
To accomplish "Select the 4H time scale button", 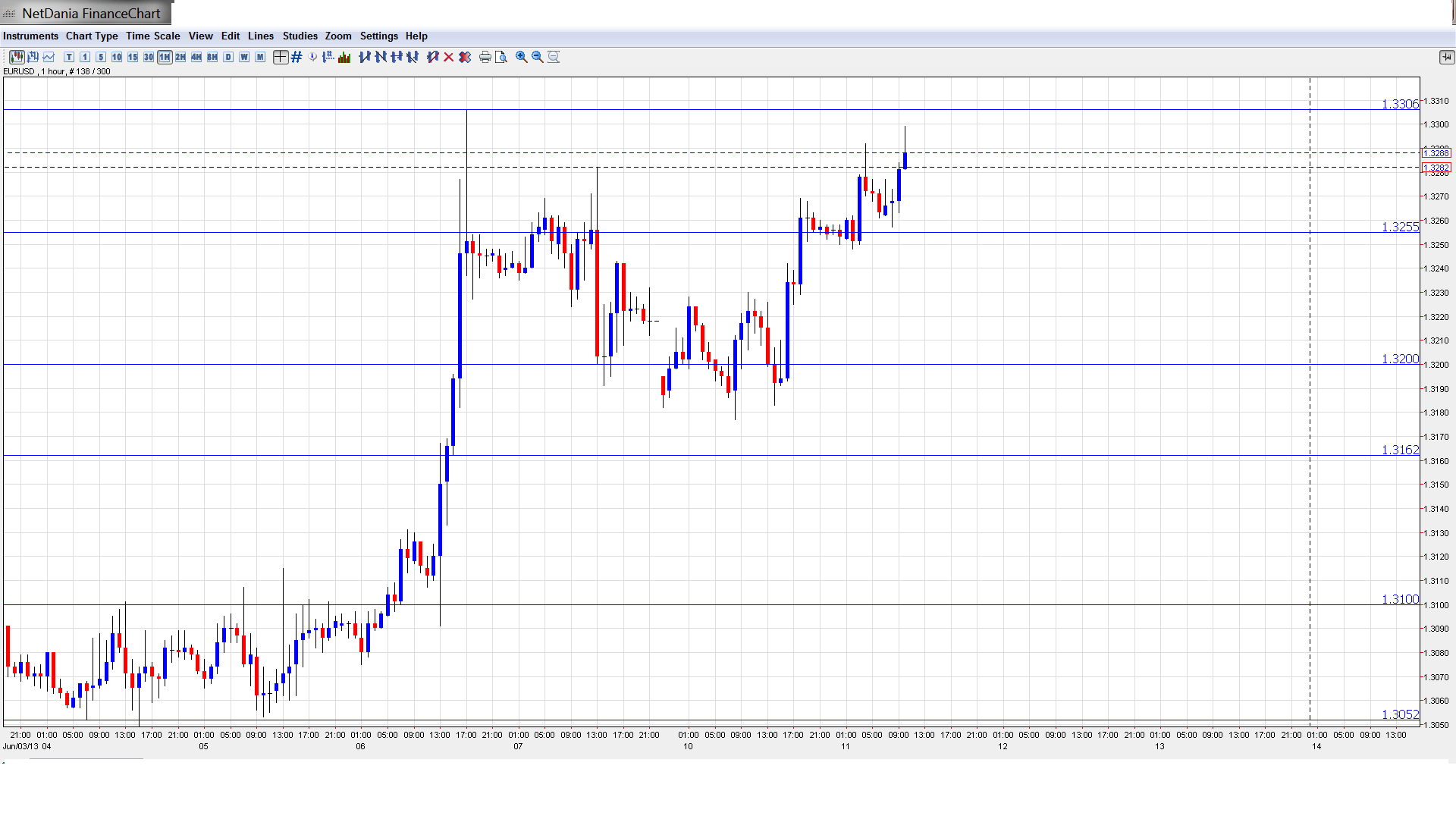I will (x=196, y=57).
